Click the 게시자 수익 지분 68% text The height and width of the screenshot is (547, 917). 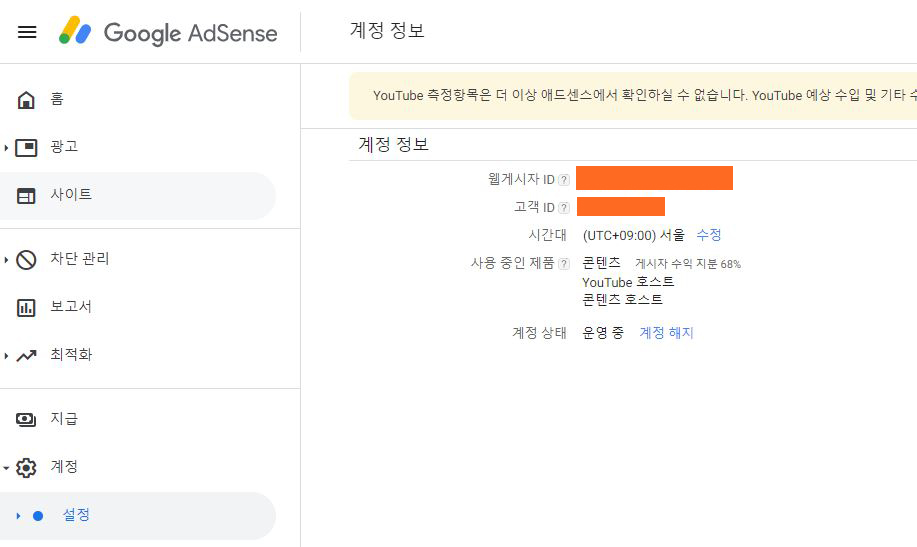[x=688, y=264]
